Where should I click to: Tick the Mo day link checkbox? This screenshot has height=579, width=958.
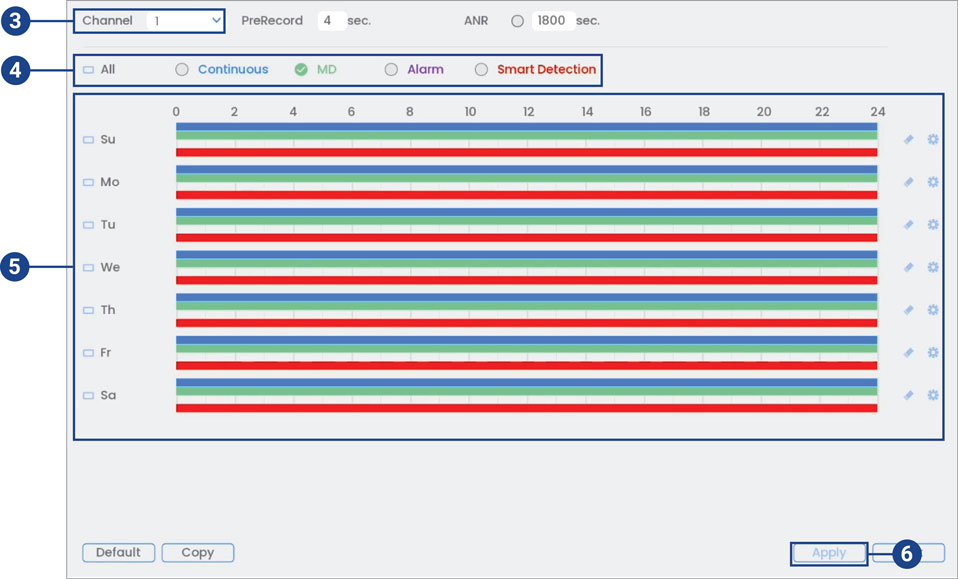click(88, 183)
